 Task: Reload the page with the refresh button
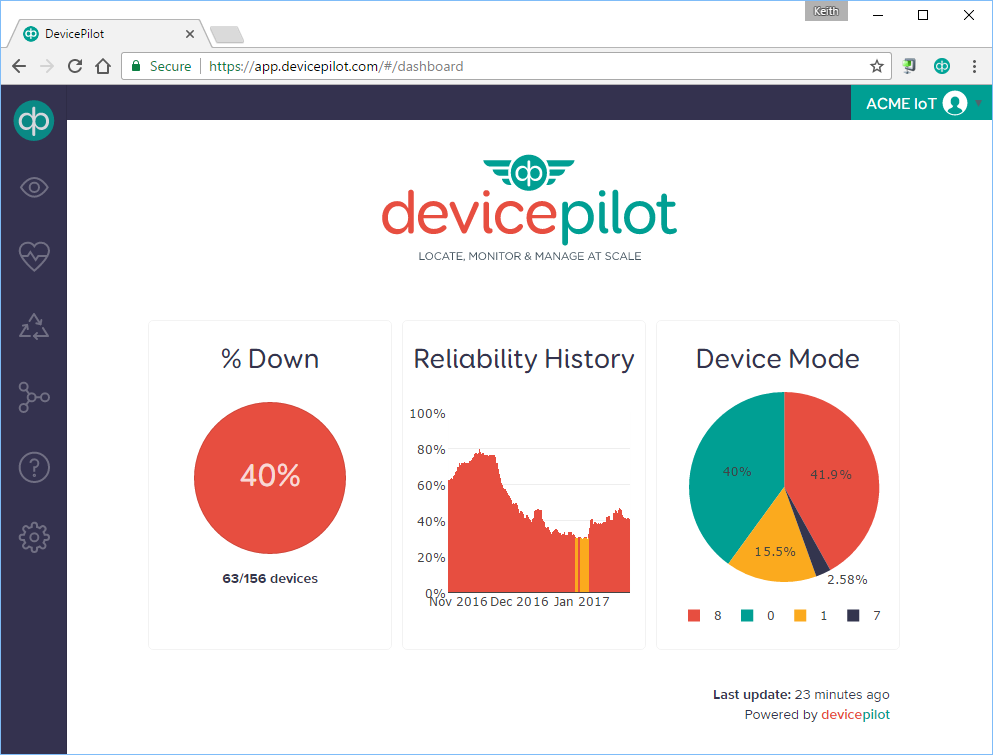point(75,66)
